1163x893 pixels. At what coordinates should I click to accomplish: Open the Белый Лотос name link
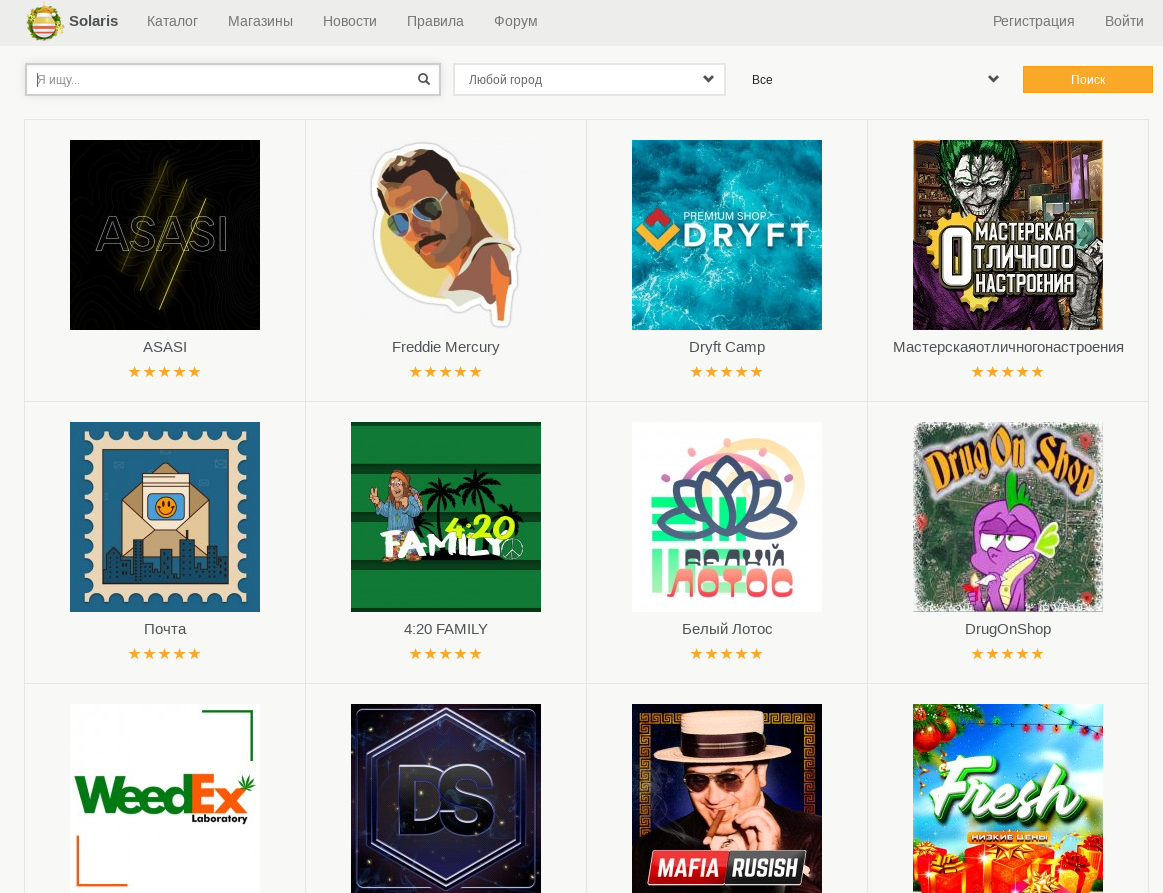[x=727, y=629]
